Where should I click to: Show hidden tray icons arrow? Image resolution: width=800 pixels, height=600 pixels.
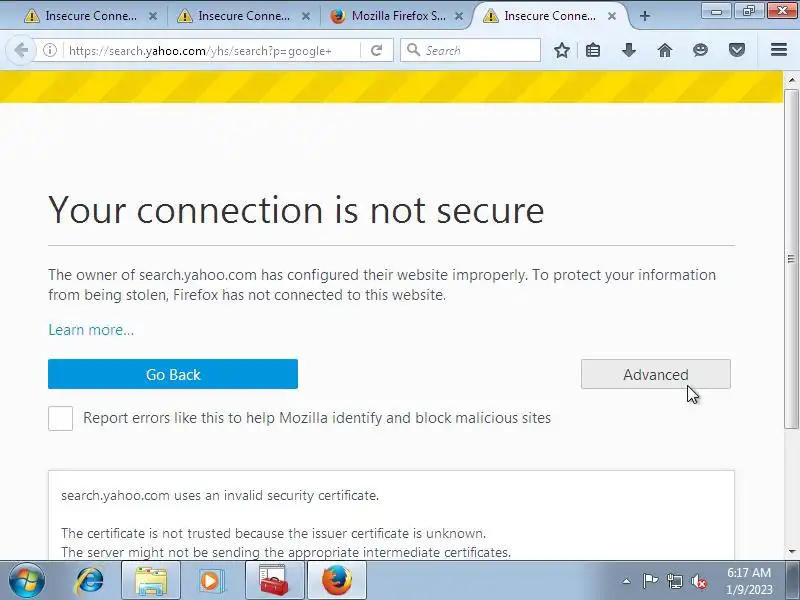[x=626, y=581]
